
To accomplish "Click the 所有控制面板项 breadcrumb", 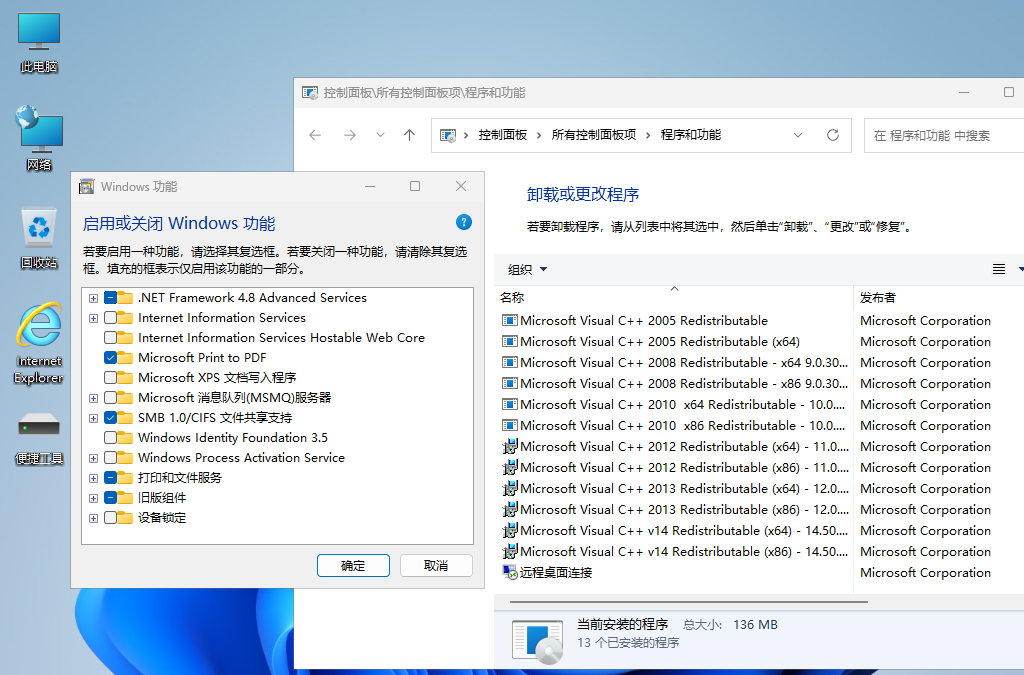I will click(x=594, y=135).
